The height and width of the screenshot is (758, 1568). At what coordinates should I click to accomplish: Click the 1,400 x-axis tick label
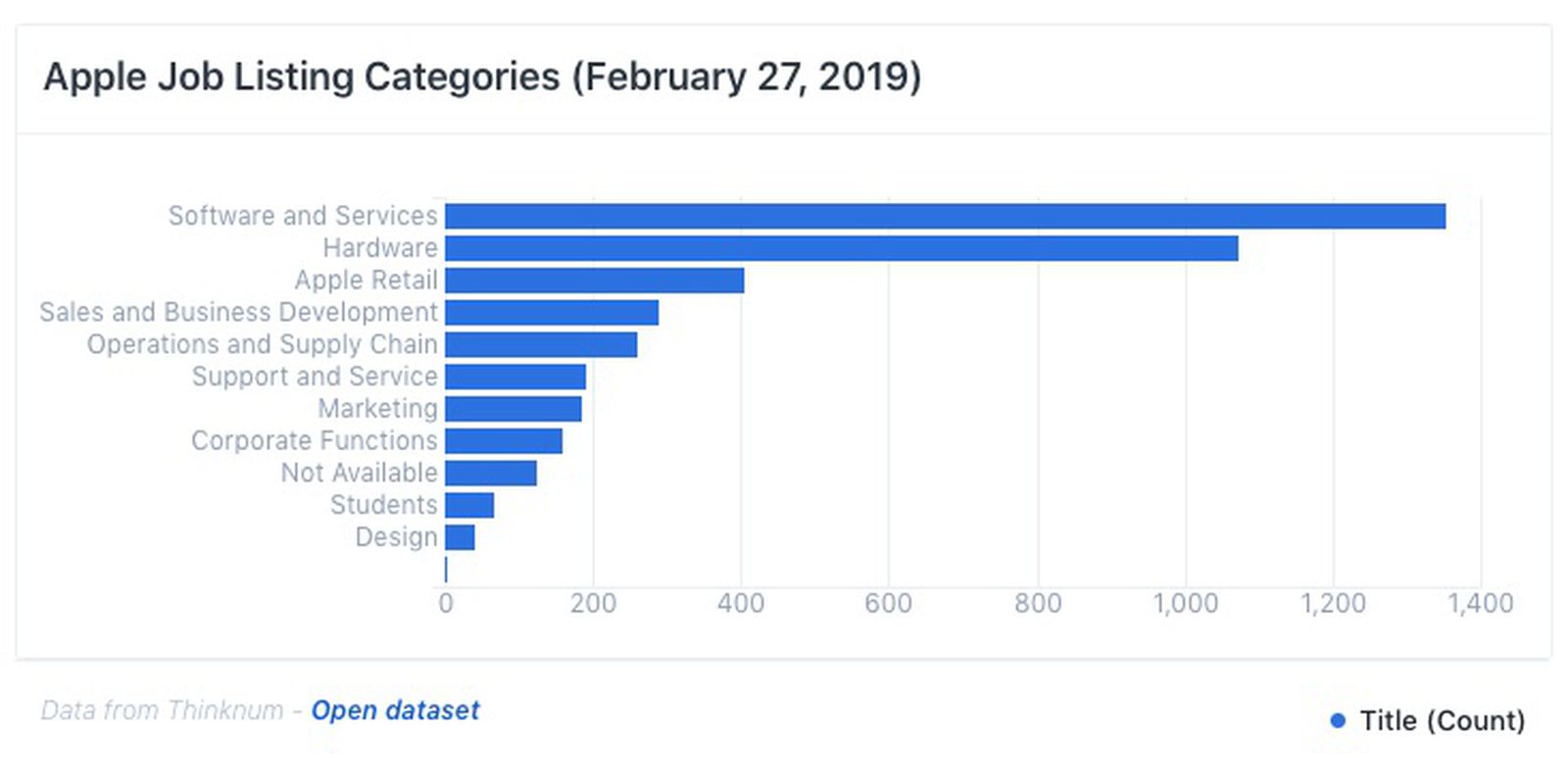1480,603
